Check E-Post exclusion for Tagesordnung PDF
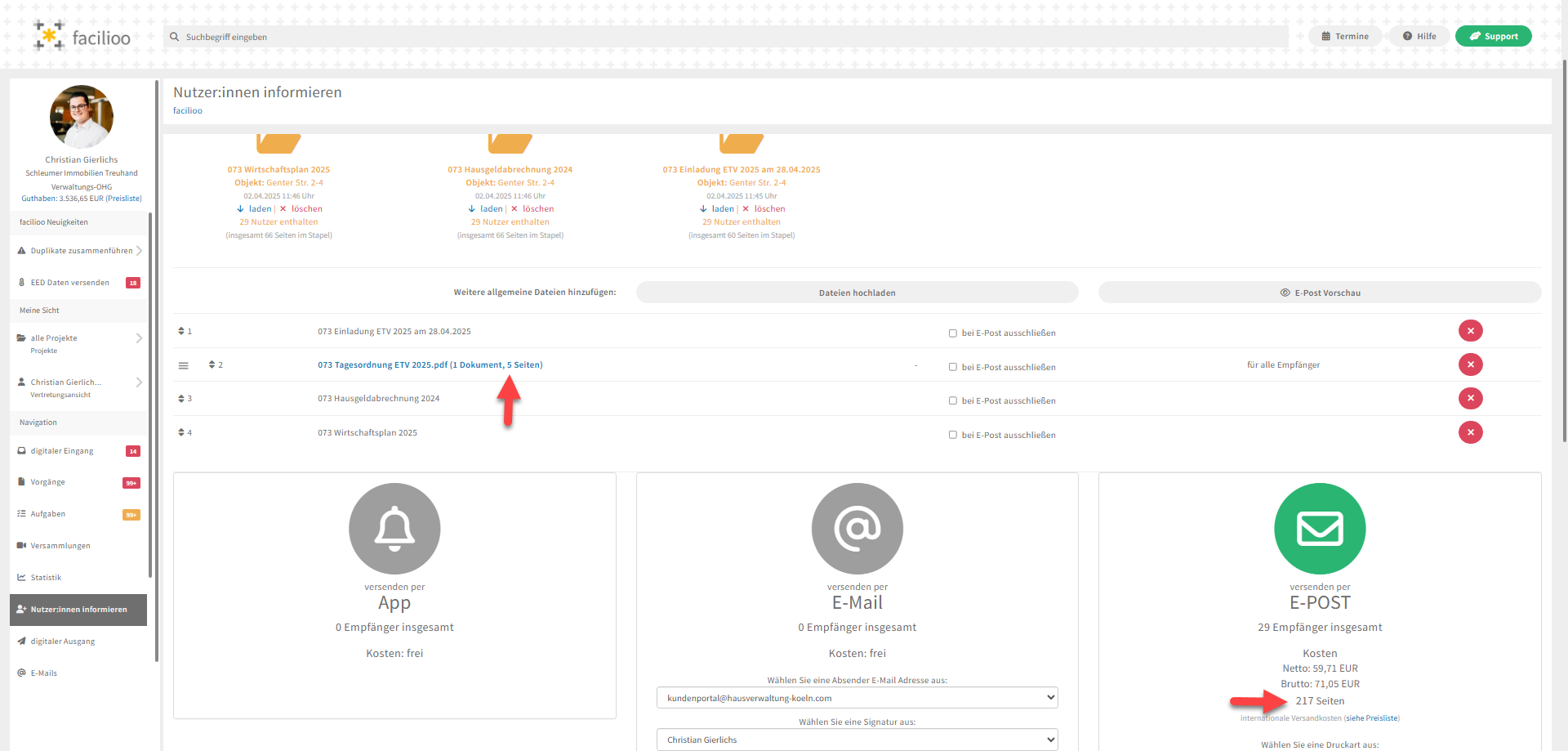 pos(952,368)
